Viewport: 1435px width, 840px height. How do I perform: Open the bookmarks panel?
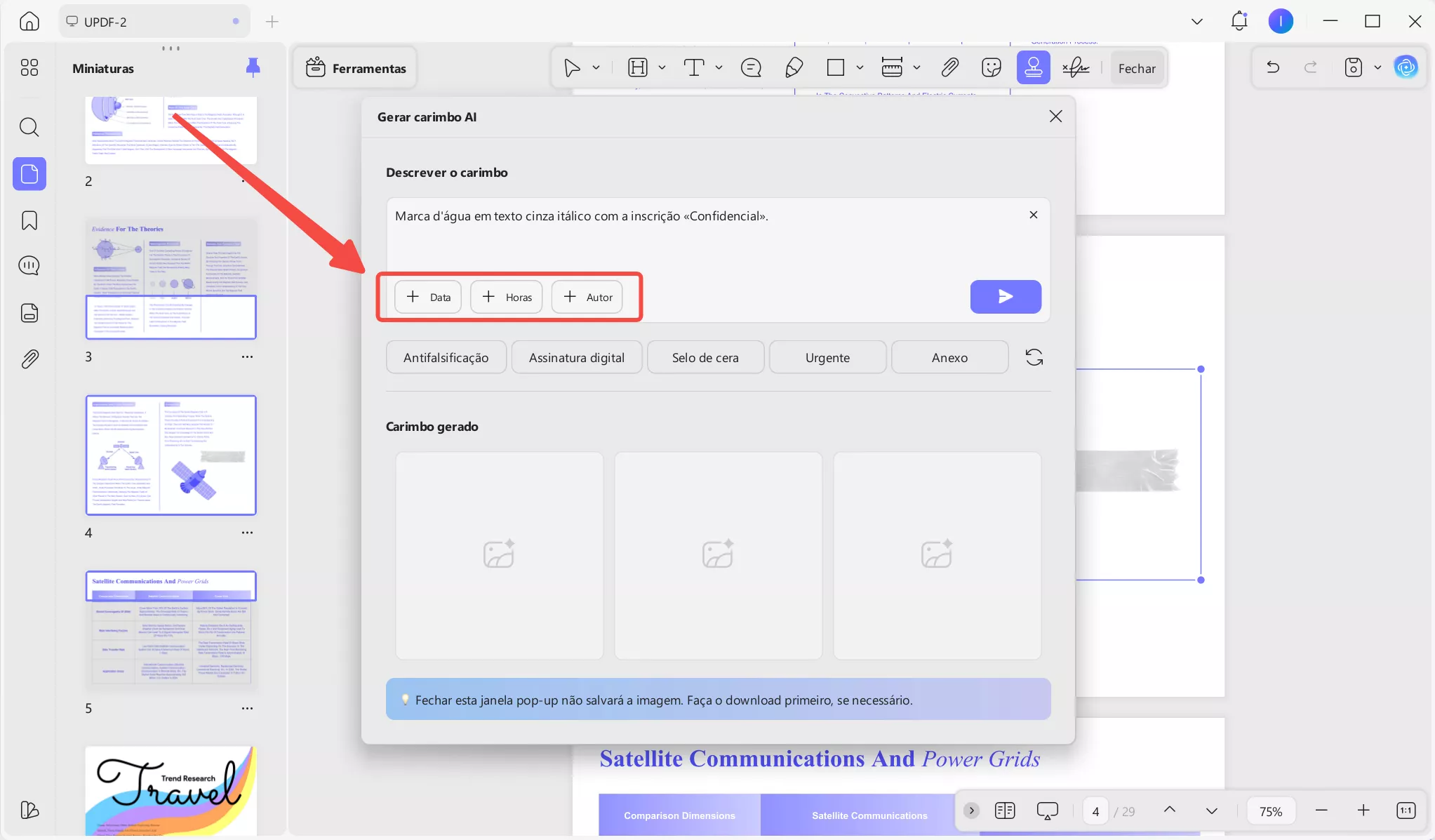pos(29,220)
